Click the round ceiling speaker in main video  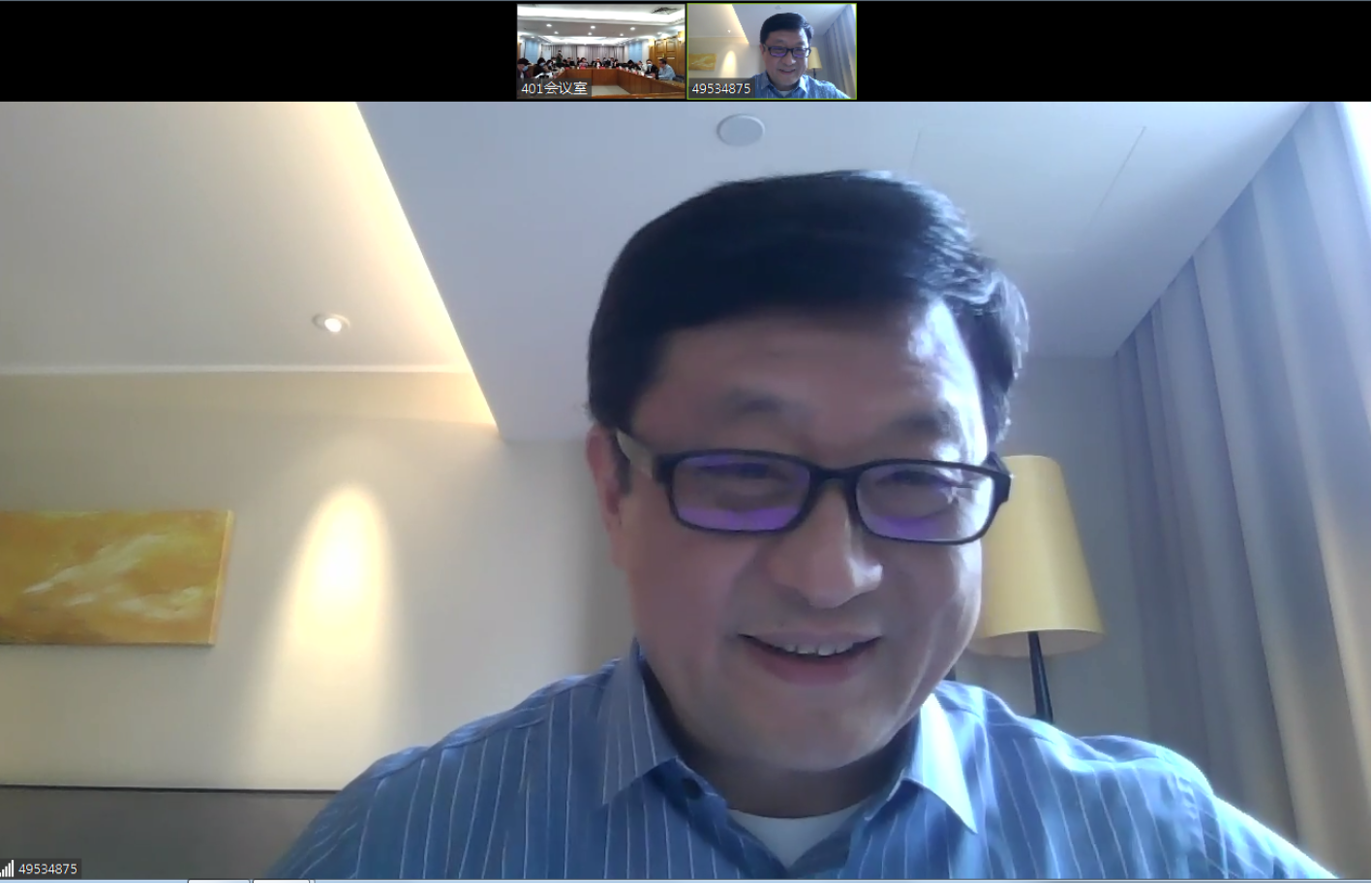(741, 129)
